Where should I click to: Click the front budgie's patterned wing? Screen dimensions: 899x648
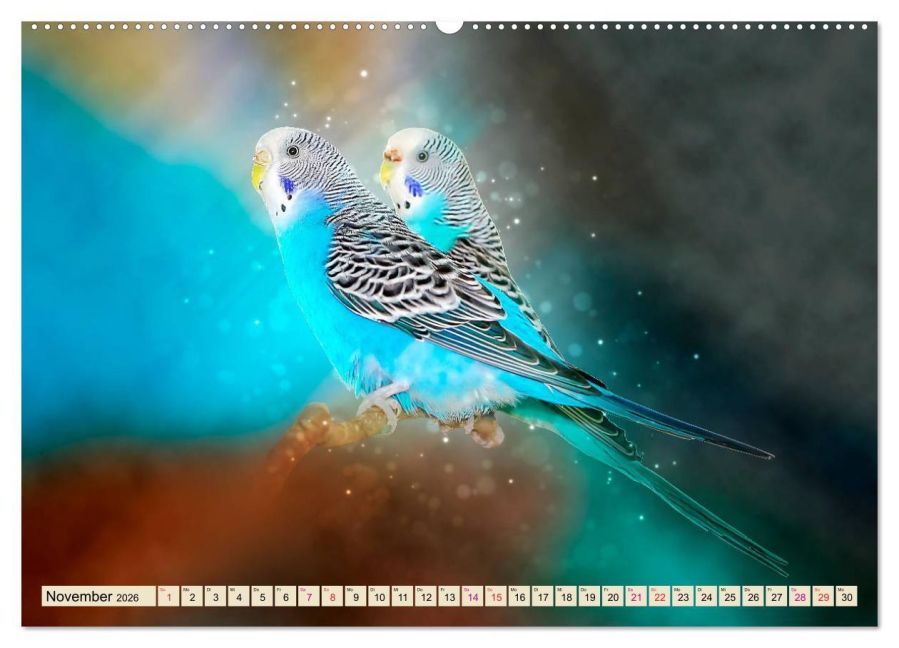coord(413,275)
